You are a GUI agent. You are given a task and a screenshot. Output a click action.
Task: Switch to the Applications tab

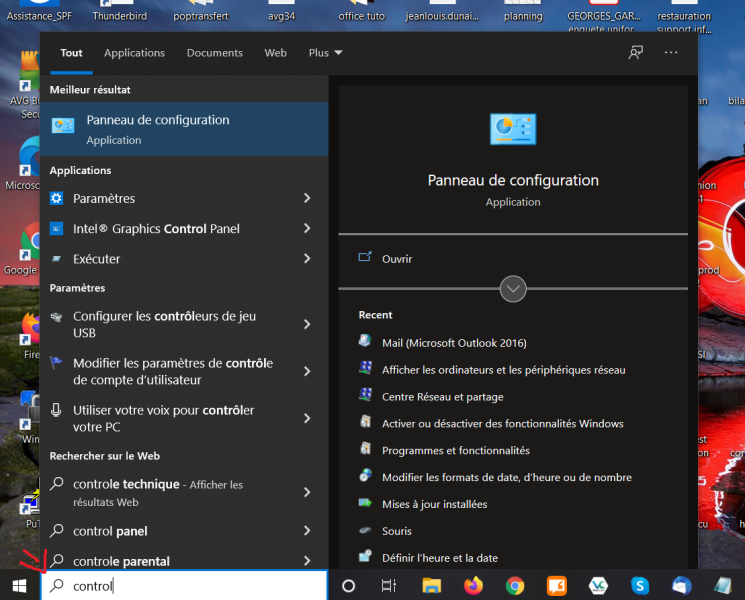pos(134,53)
